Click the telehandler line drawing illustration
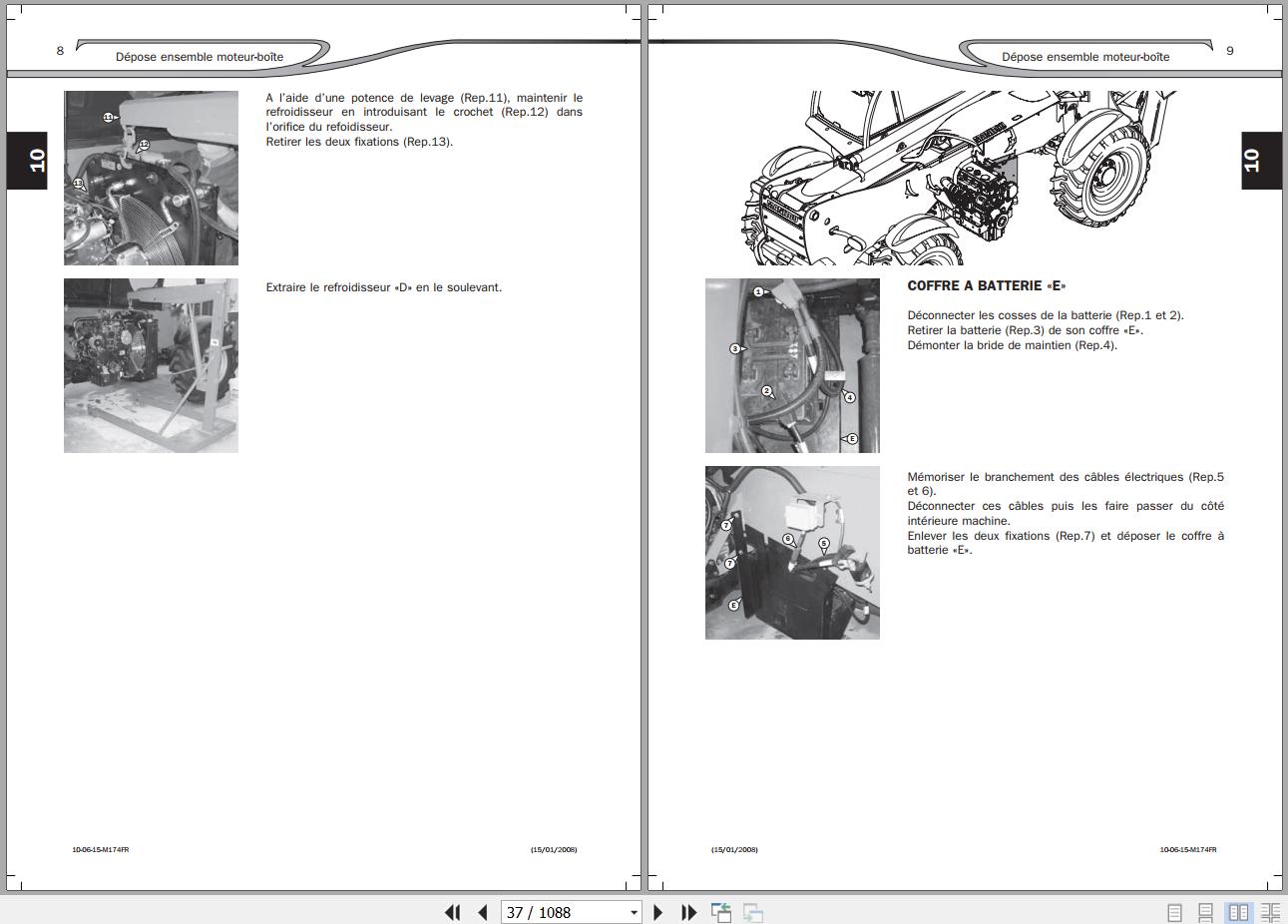 [x=962, y=178]
